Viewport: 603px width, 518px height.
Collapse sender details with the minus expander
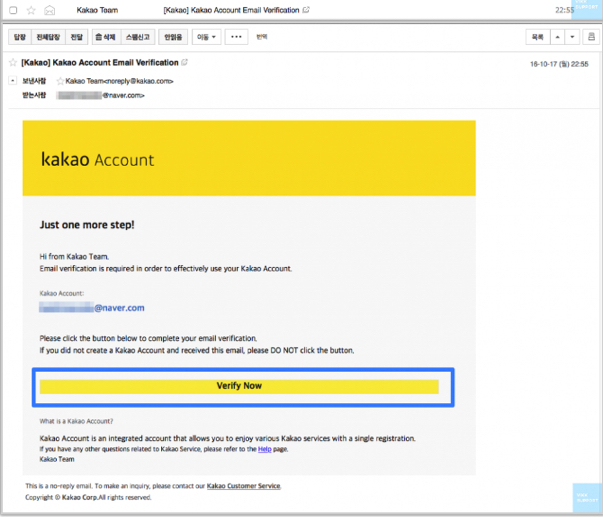13,80
